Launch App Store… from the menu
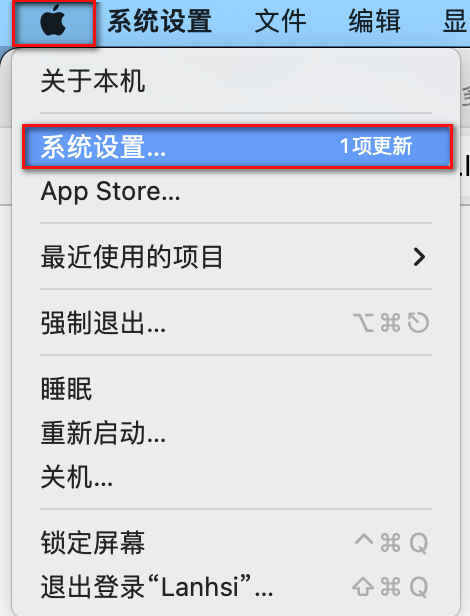 [x=236, y=191]
